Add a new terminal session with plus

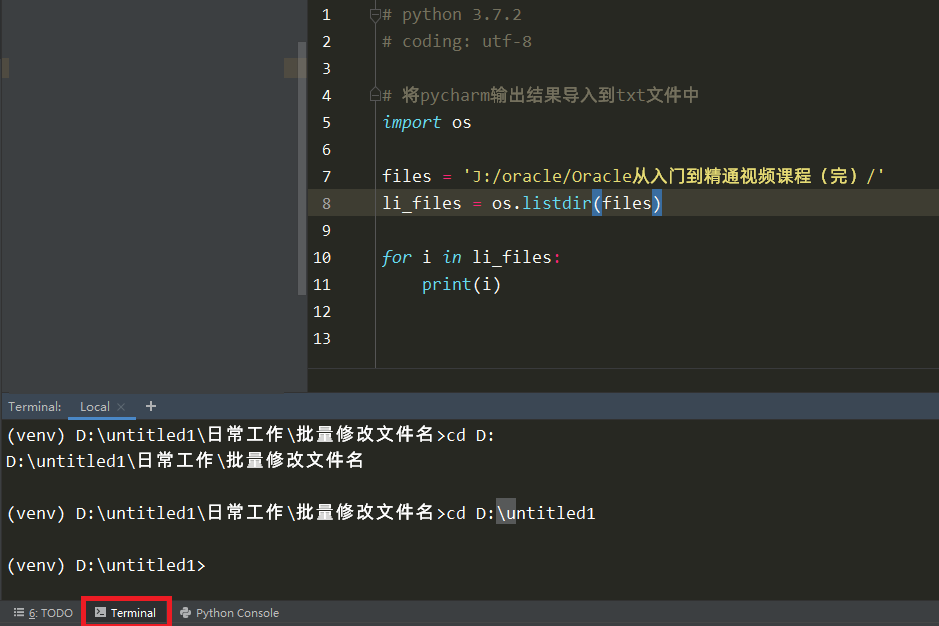coord(150,406)
